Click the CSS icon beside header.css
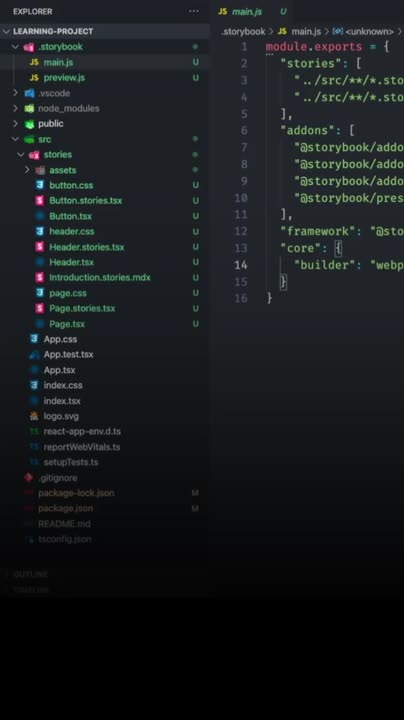This screenshot has height=720, width=404. pos(40,231)
